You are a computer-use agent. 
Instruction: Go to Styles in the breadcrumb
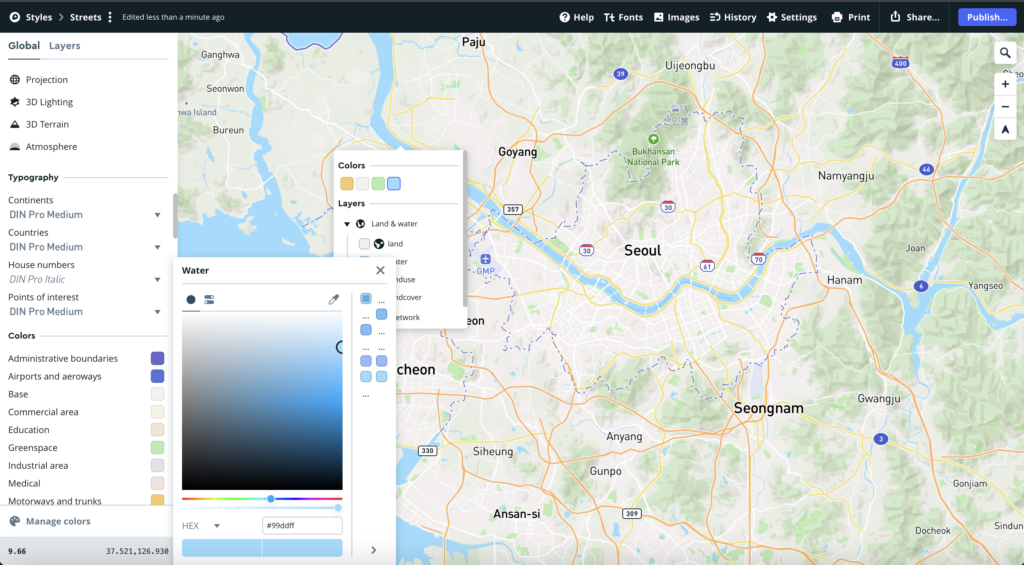point(39,17)
